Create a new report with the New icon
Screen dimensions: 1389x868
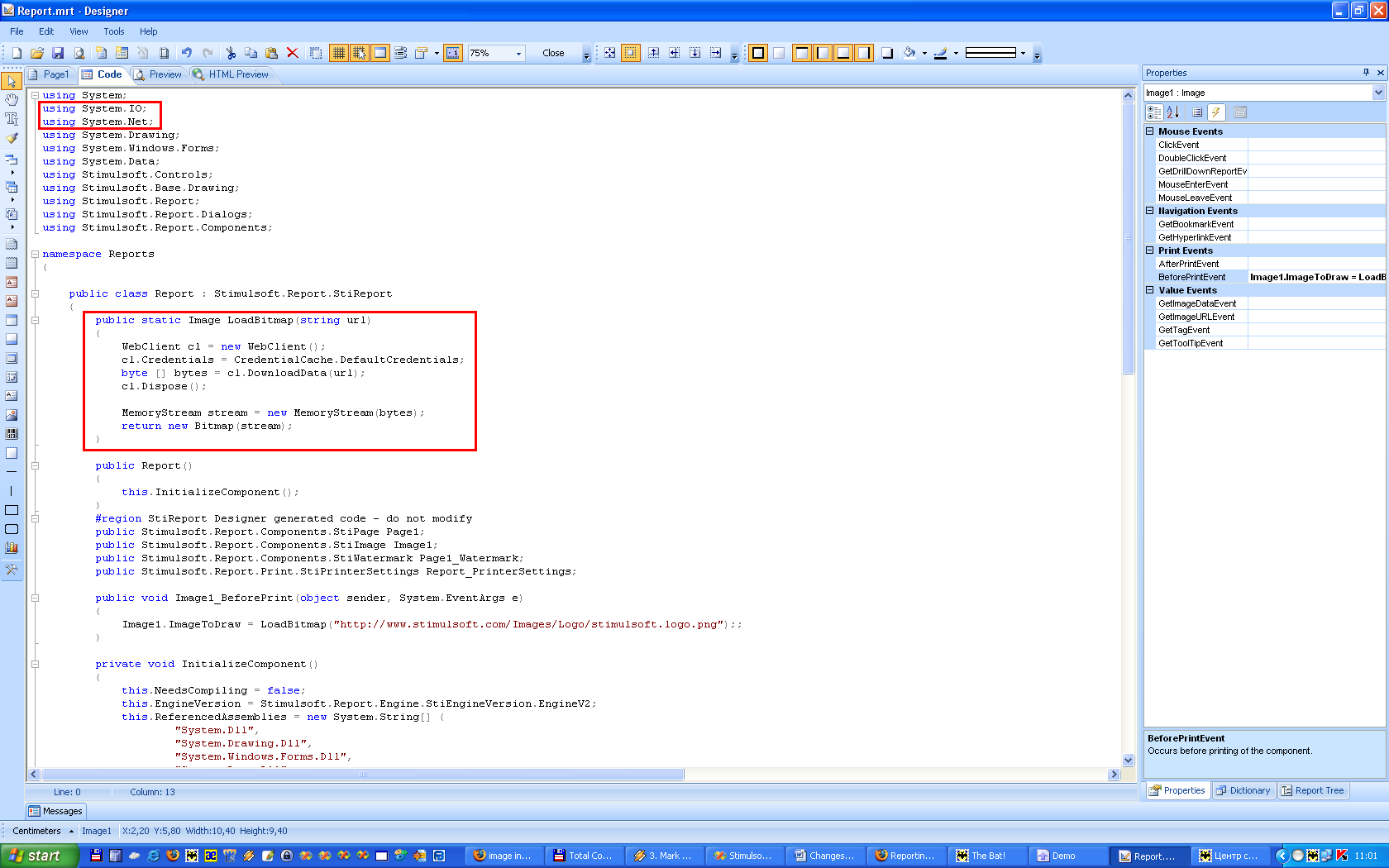pyautogui.click(x=17, y=53)
